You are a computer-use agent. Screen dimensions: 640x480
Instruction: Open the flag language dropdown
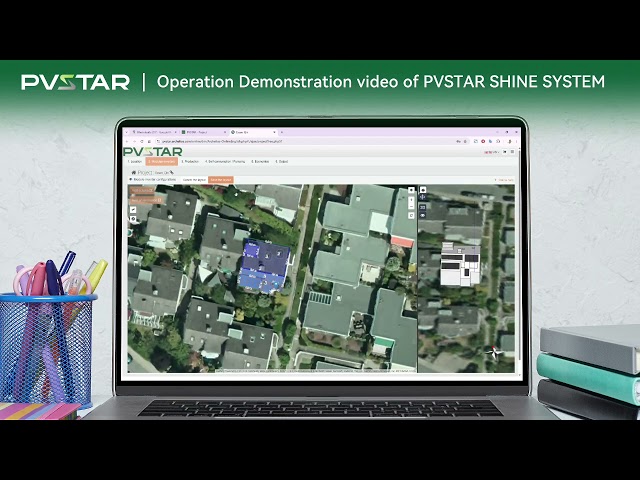pos(491,152)
